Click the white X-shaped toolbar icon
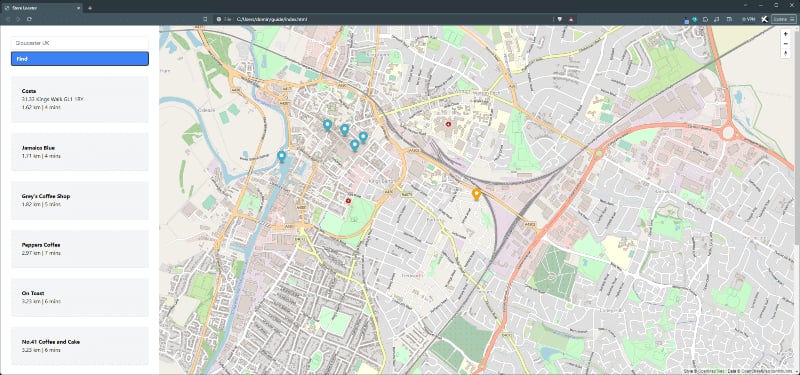Screen dimensions: 800x375 (x=764, y=19)
